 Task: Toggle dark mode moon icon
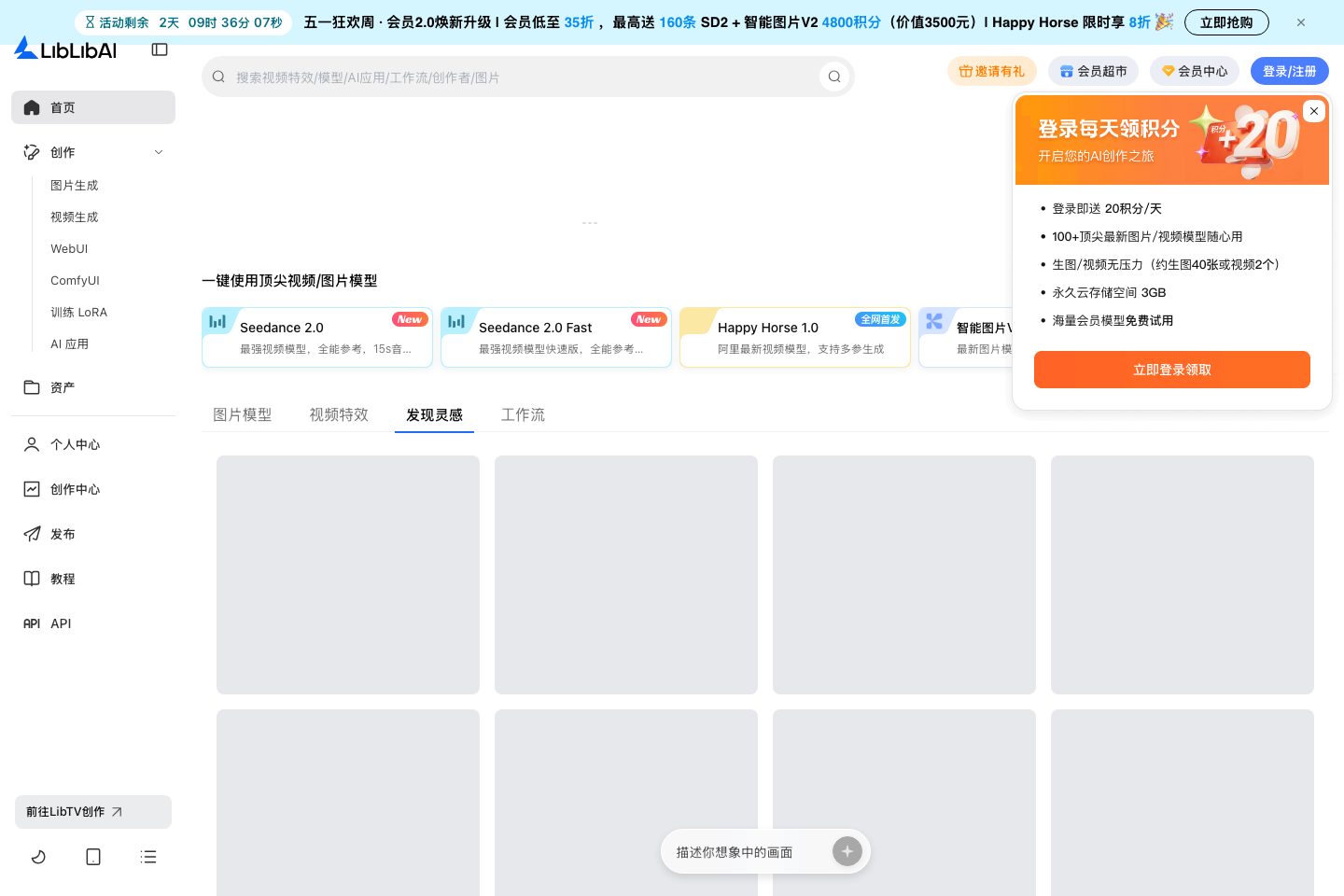(x=38, y=857)
